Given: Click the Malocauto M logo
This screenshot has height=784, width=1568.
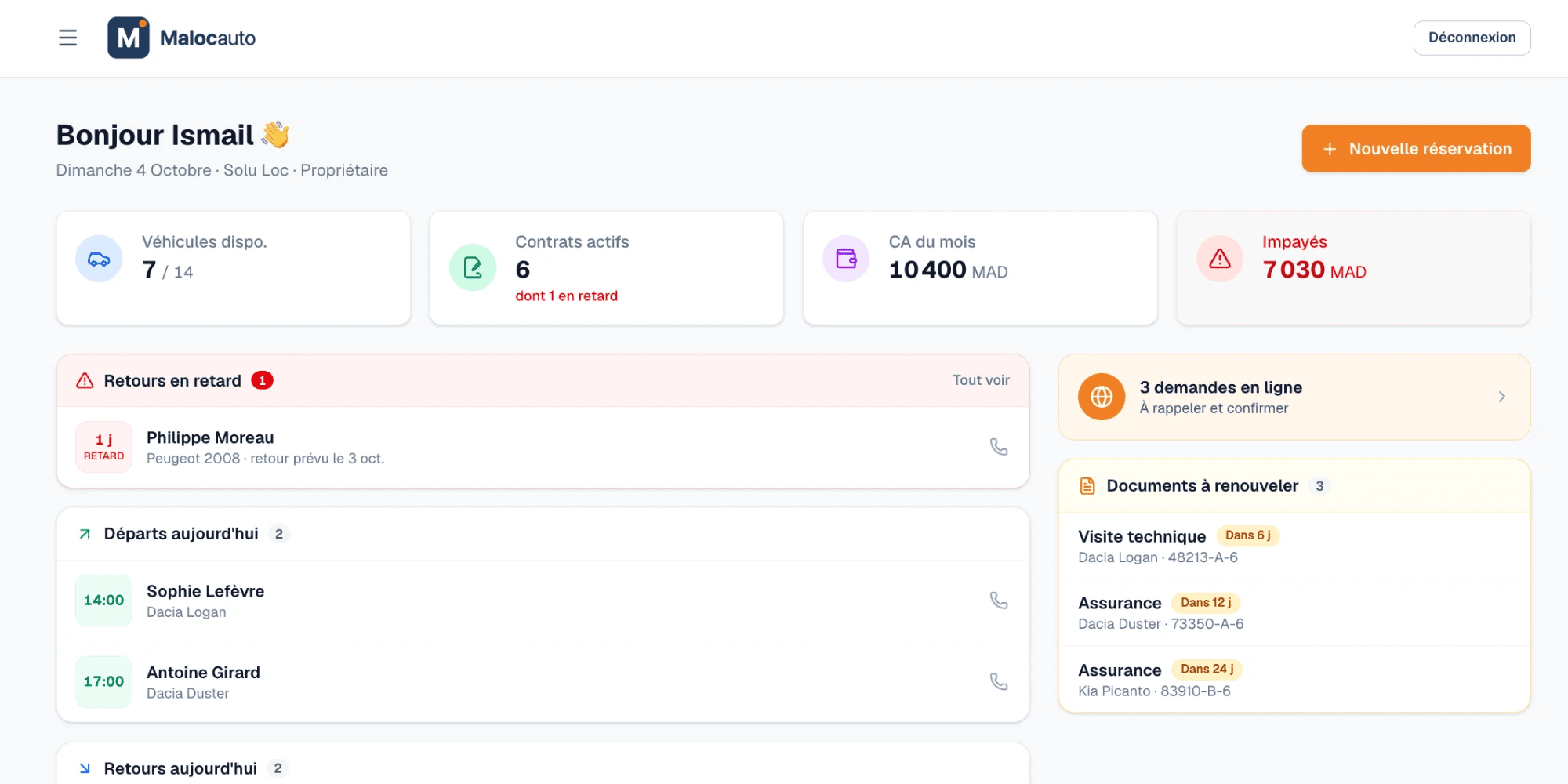Looking at the screenshot, I should pos(129,38).
